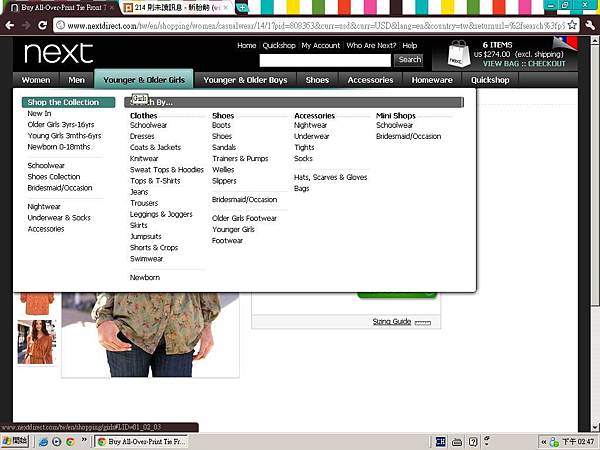Open the Quickshop navigation menu
Viewport: 600px width, 450px height.
coord(490,80)
